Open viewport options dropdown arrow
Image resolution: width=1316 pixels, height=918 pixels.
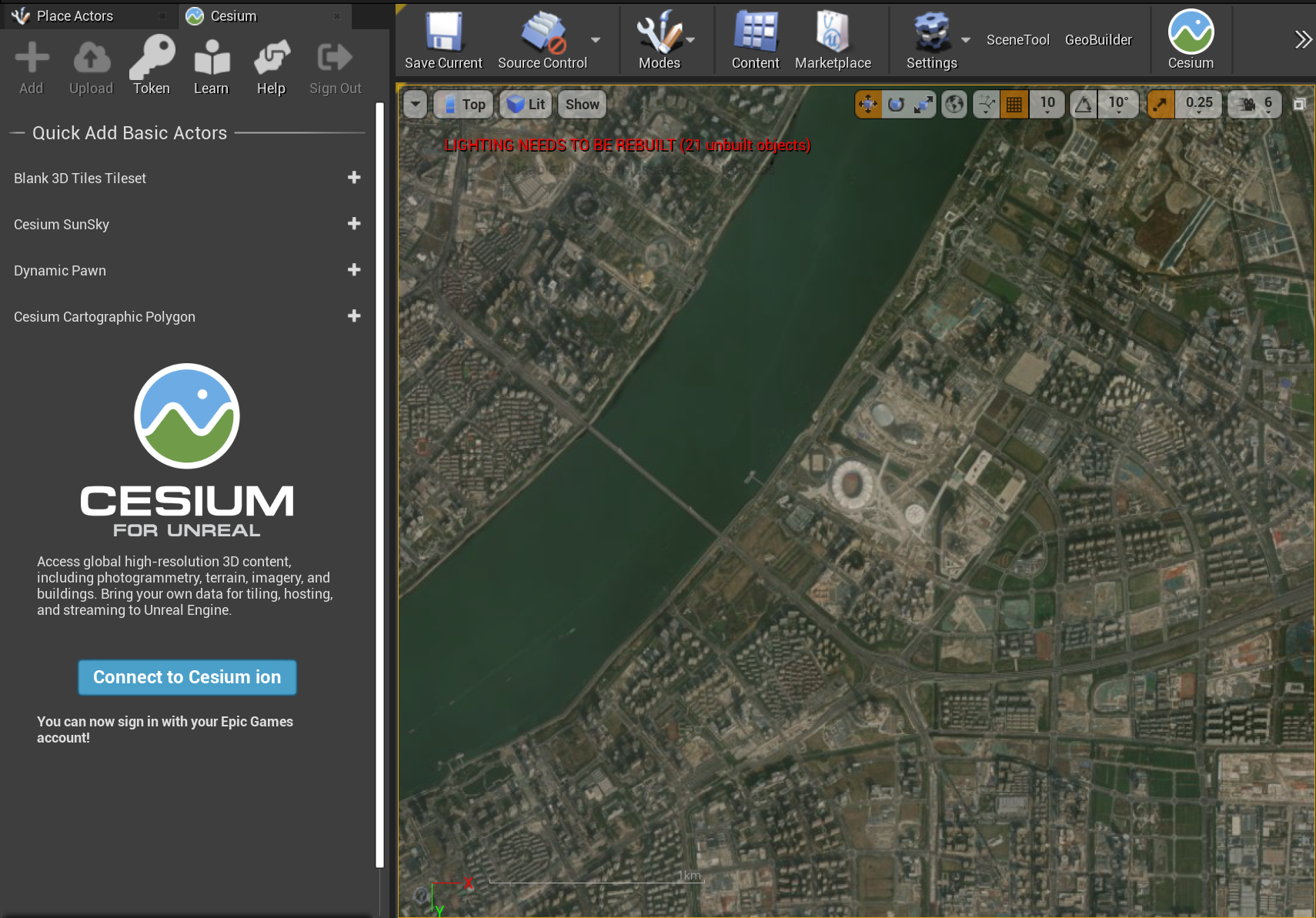click(416, 105)
